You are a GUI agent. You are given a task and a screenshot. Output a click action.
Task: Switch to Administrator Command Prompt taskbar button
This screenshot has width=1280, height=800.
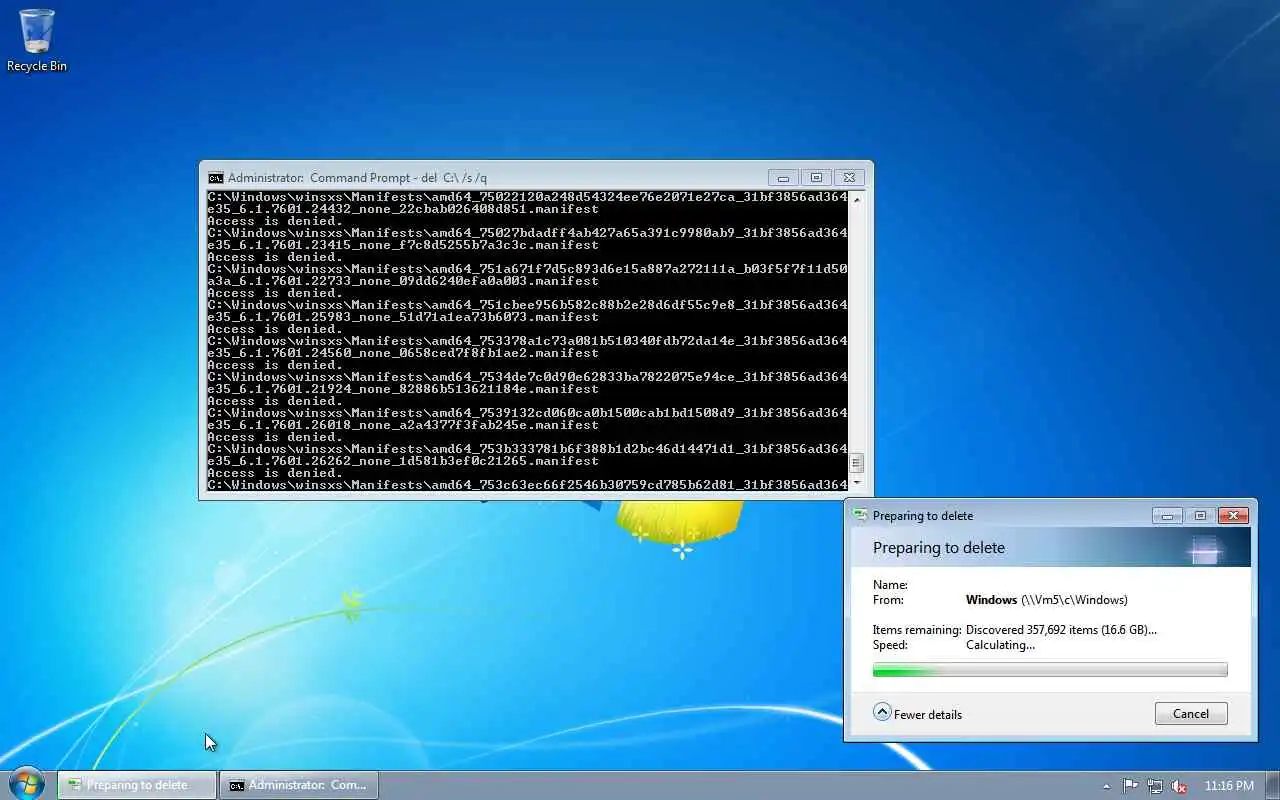(x=299, y=785)
